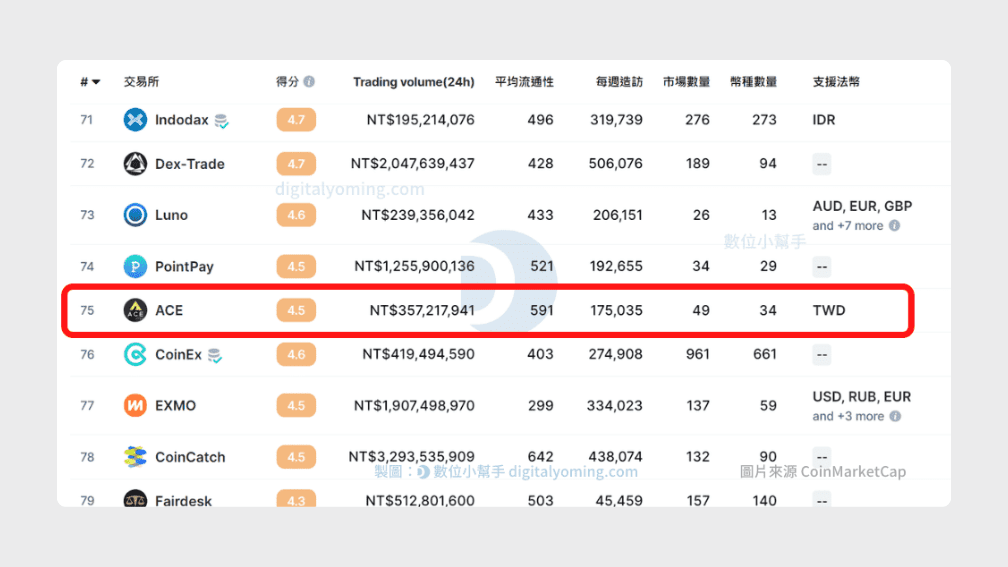1008x567 pixels.
Task: Sort by Trading volume(24h) column header
Action: 413,82
